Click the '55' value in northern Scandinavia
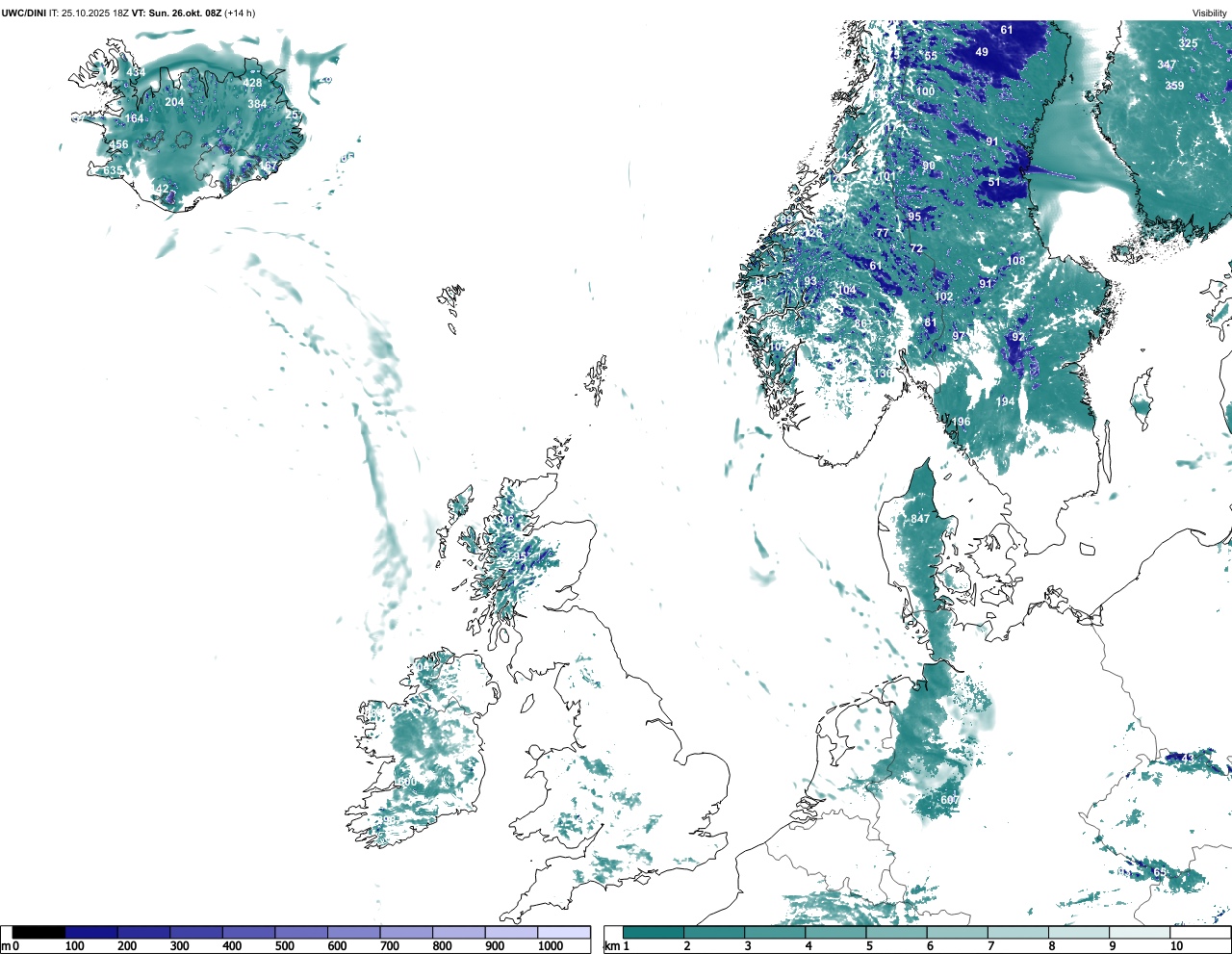The image size is (1232, 954). point(931,56)
